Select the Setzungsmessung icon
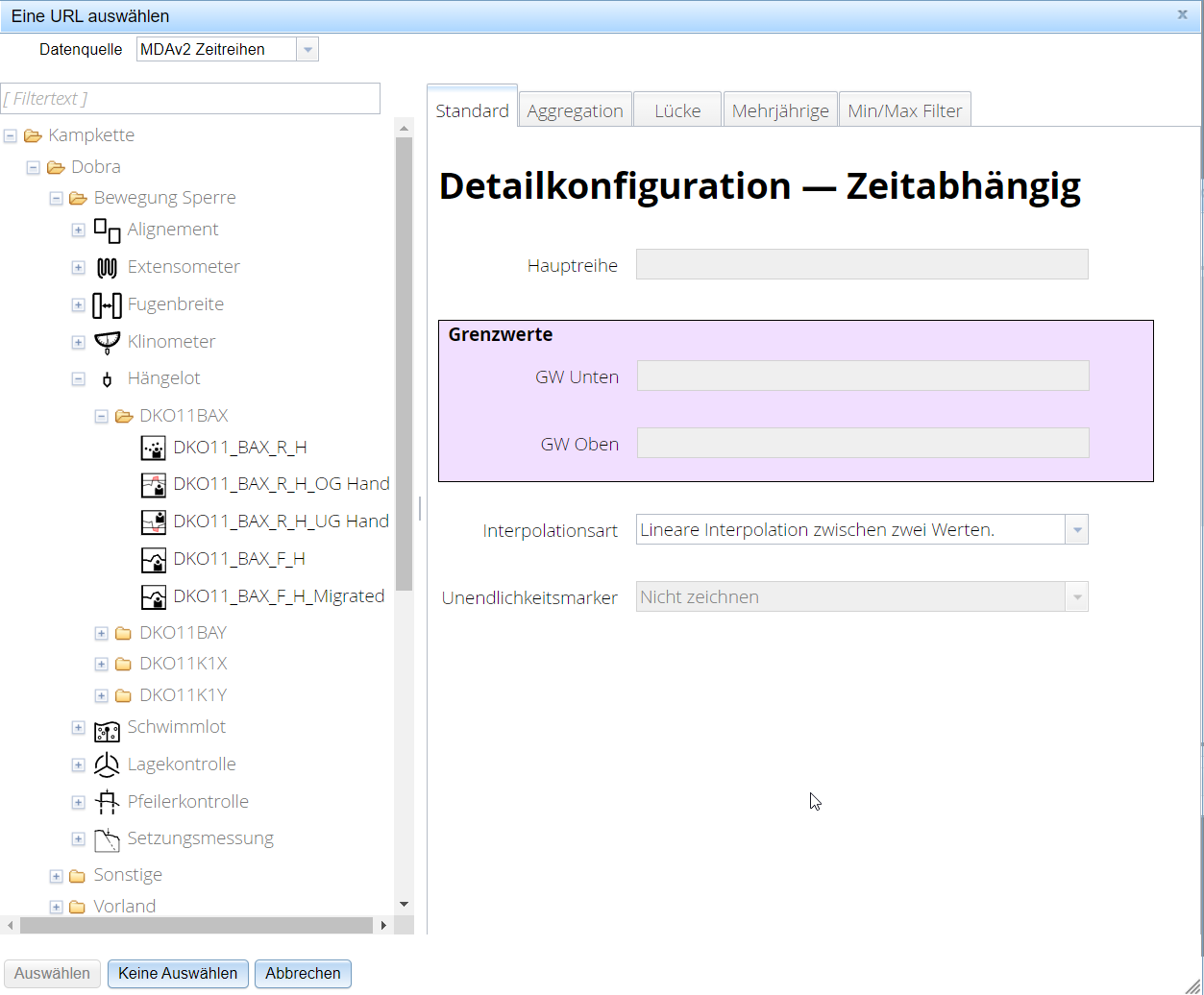This screenshot has width=1204, height=995. 107,837
